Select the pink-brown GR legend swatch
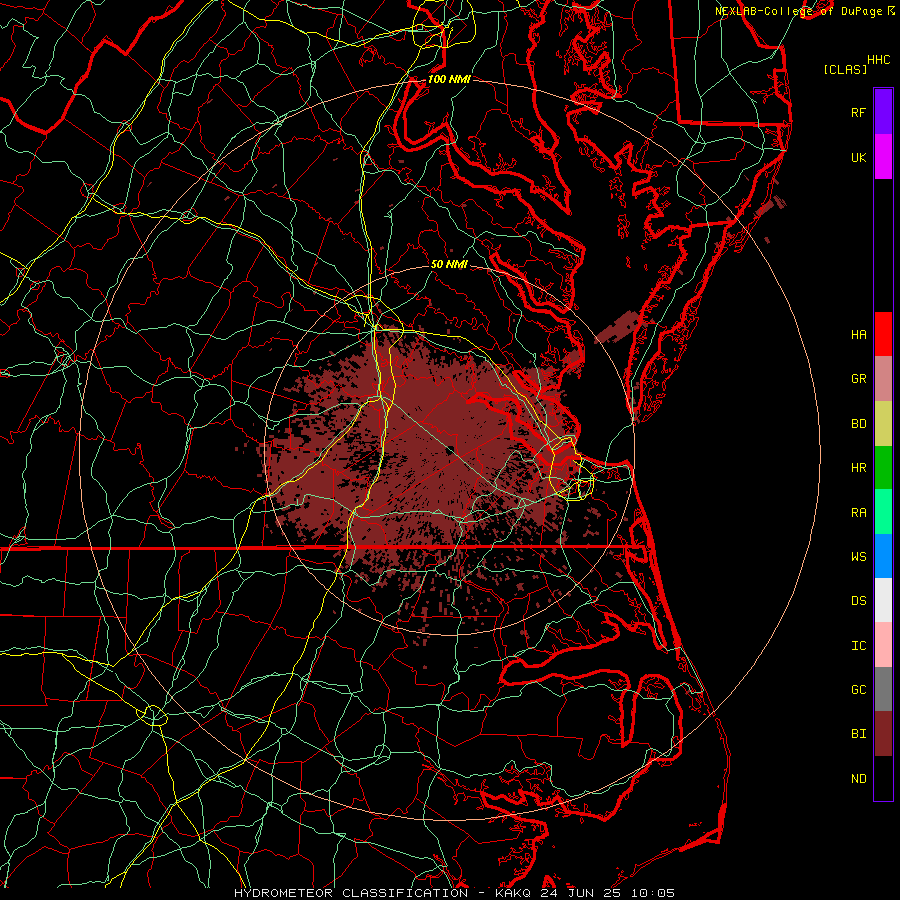 click(883, 379)
